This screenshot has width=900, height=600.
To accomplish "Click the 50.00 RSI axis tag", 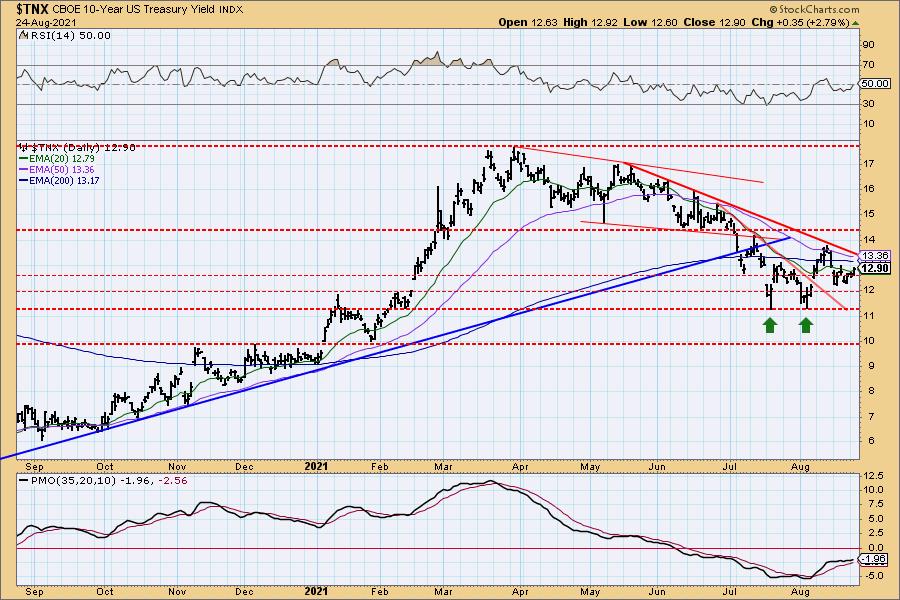I will coord(875,84).
